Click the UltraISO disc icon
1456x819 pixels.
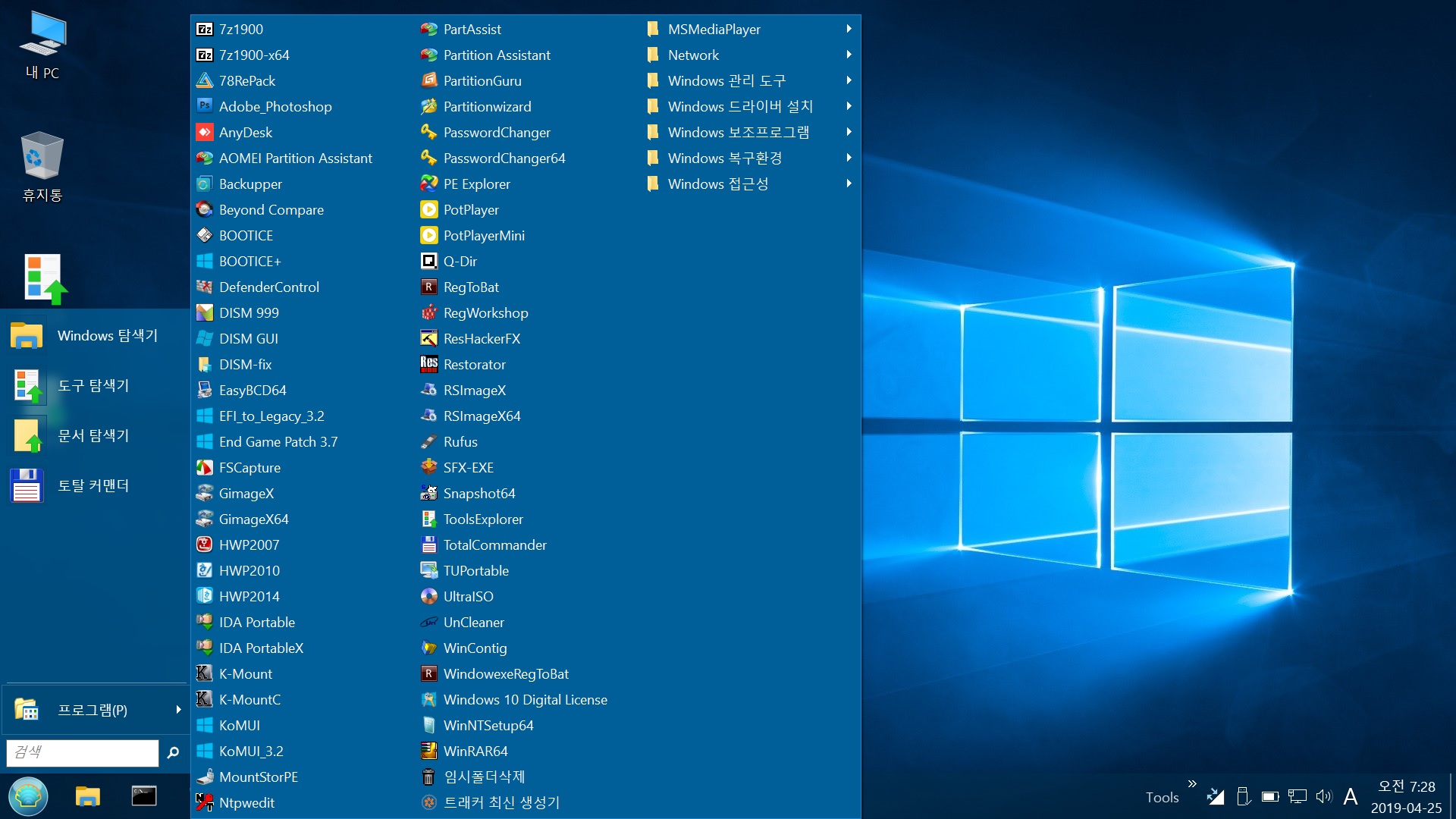[x=428, y=597]
